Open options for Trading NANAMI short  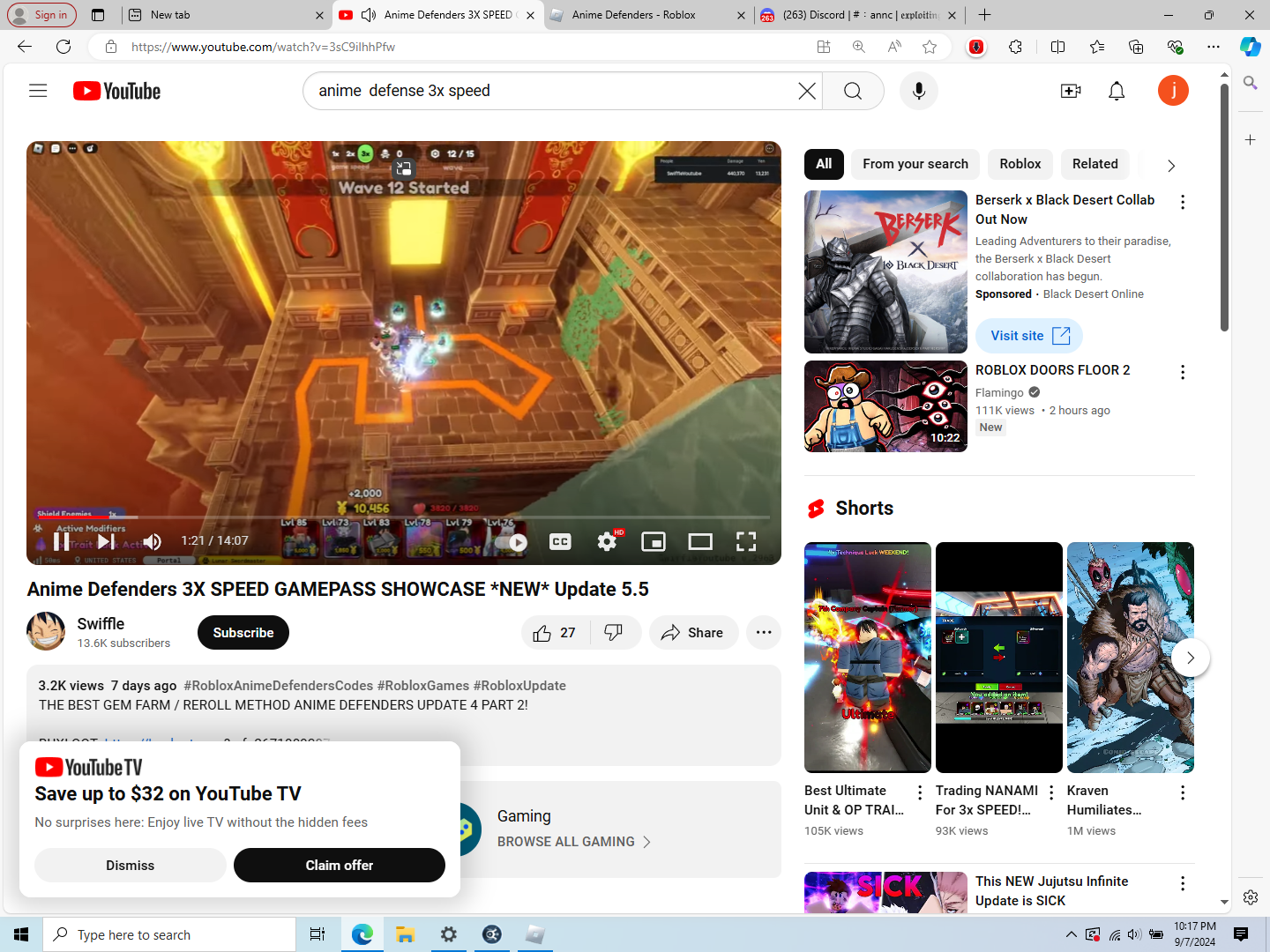point(1051,792)
